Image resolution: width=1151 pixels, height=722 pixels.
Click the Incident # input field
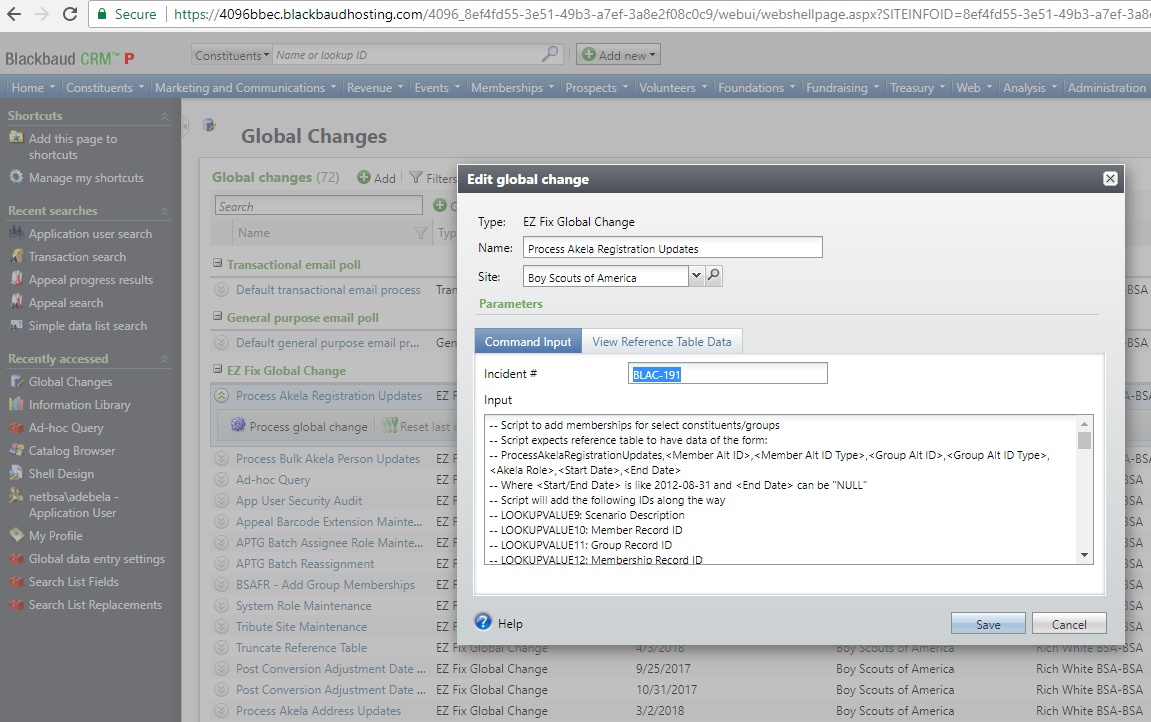click(728, 374)
